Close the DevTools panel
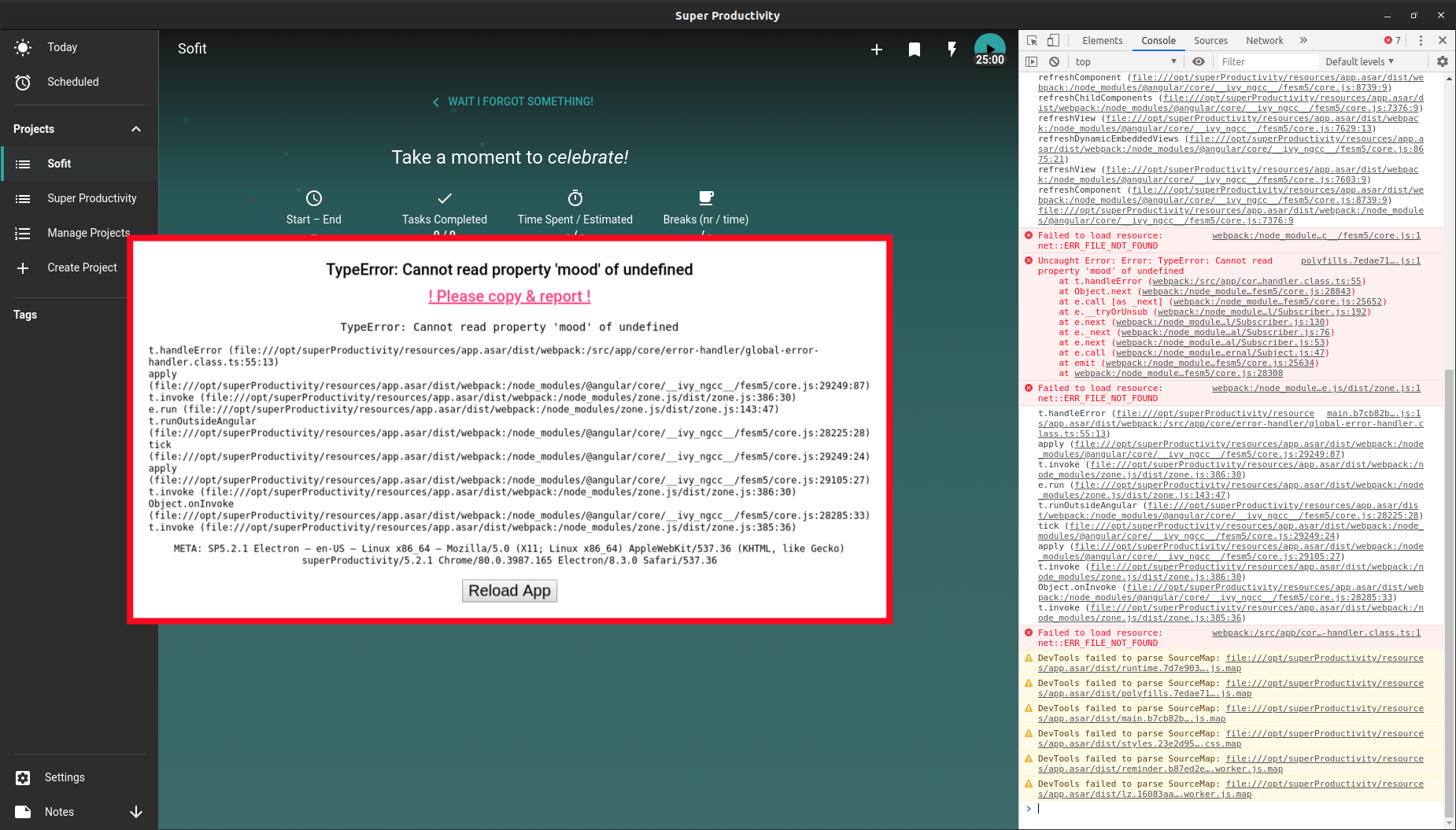1456x830 pixels. coord(1443,40)
